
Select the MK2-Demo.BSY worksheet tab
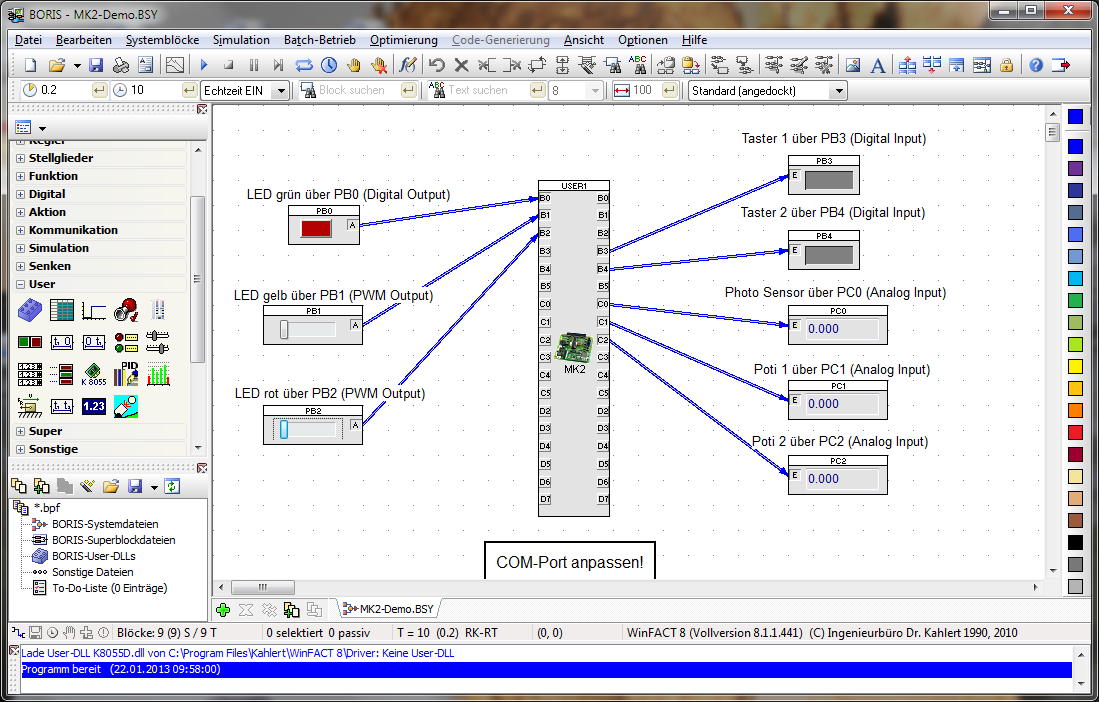(390, 610)
